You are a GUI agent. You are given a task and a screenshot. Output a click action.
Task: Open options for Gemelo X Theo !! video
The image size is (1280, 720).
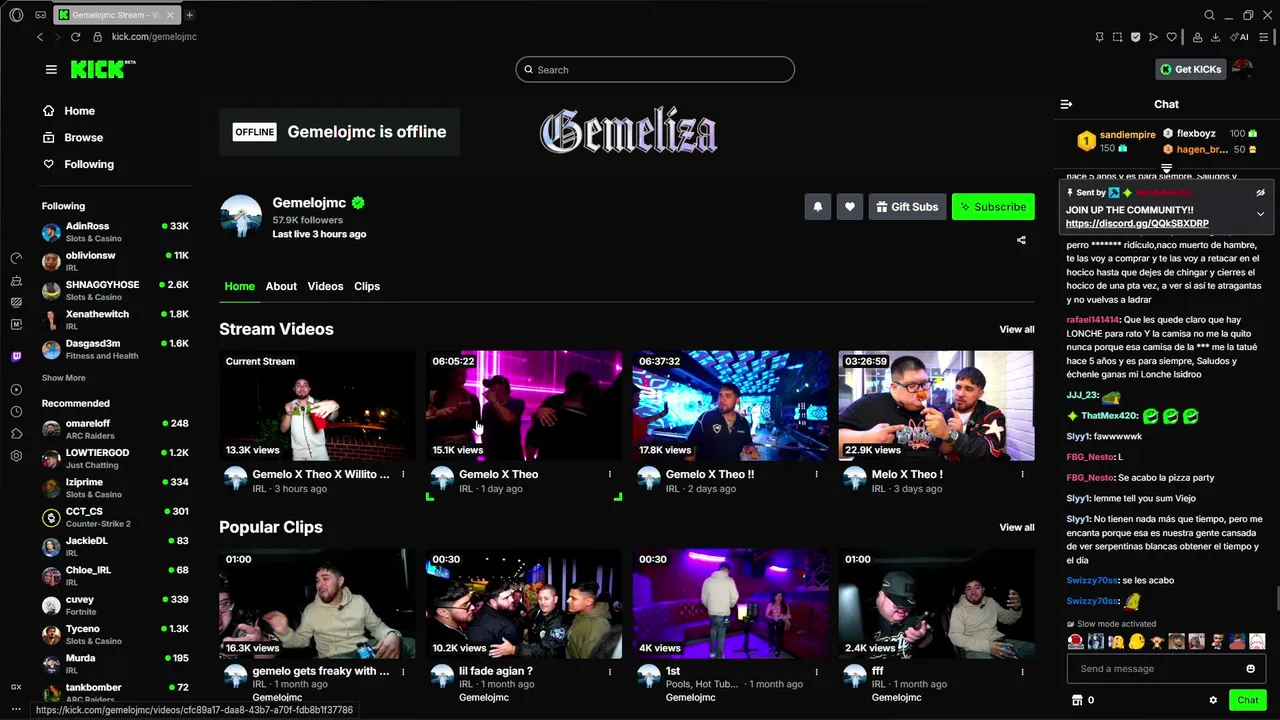[x=816, y=474]
